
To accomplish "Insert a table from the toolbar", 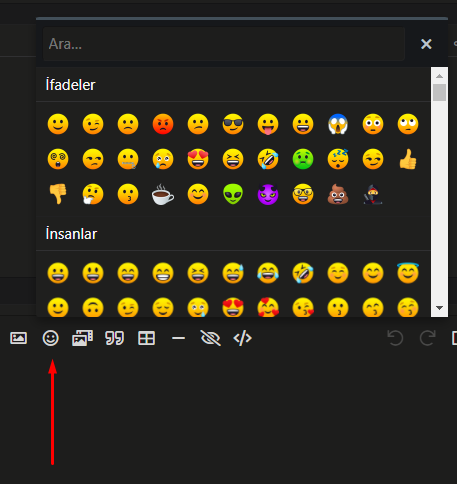I will pyautogui.click(x=146, y=338).
